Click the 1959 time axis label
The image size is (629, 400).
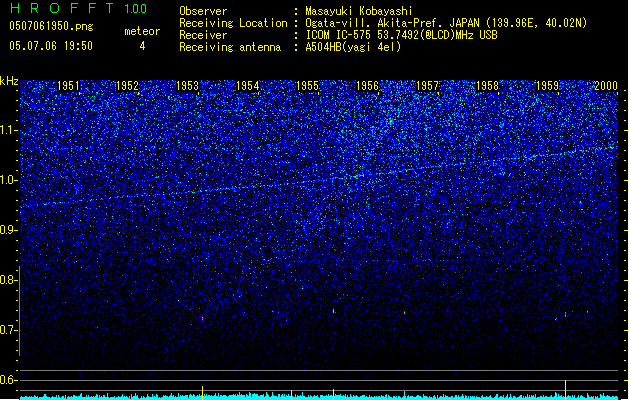(547, 85)
